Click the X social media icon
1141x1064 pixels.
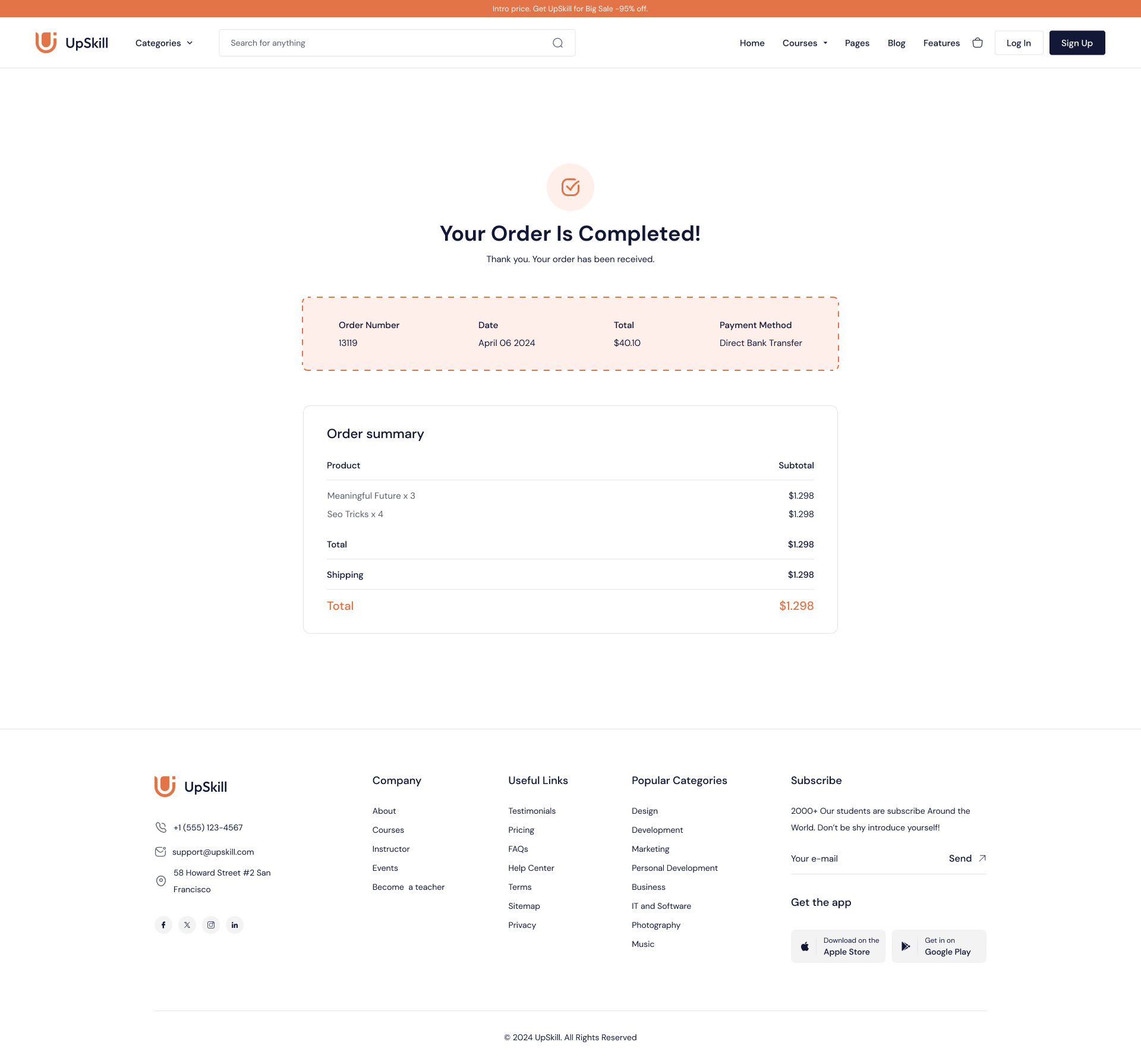(x=187, y=925)
